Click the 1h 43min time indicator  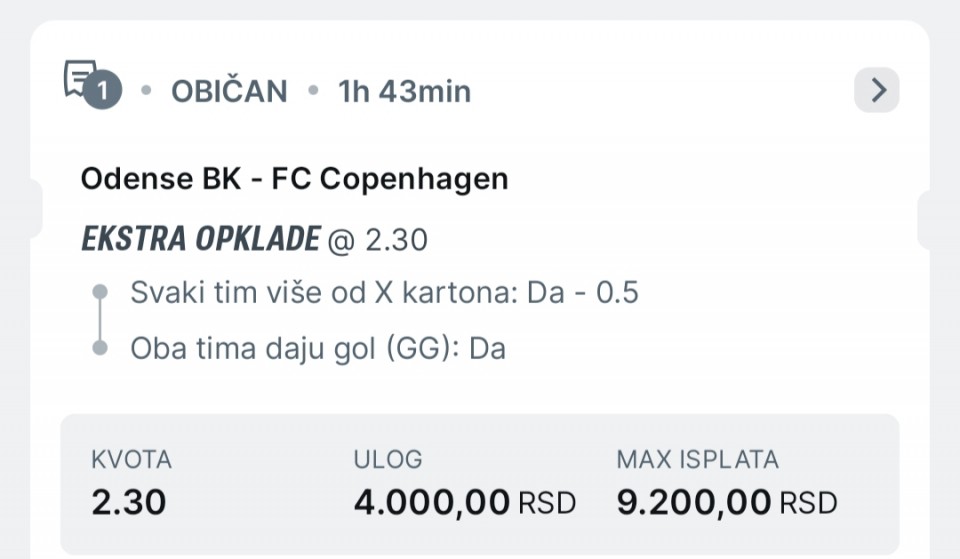(x=405, y=92)
